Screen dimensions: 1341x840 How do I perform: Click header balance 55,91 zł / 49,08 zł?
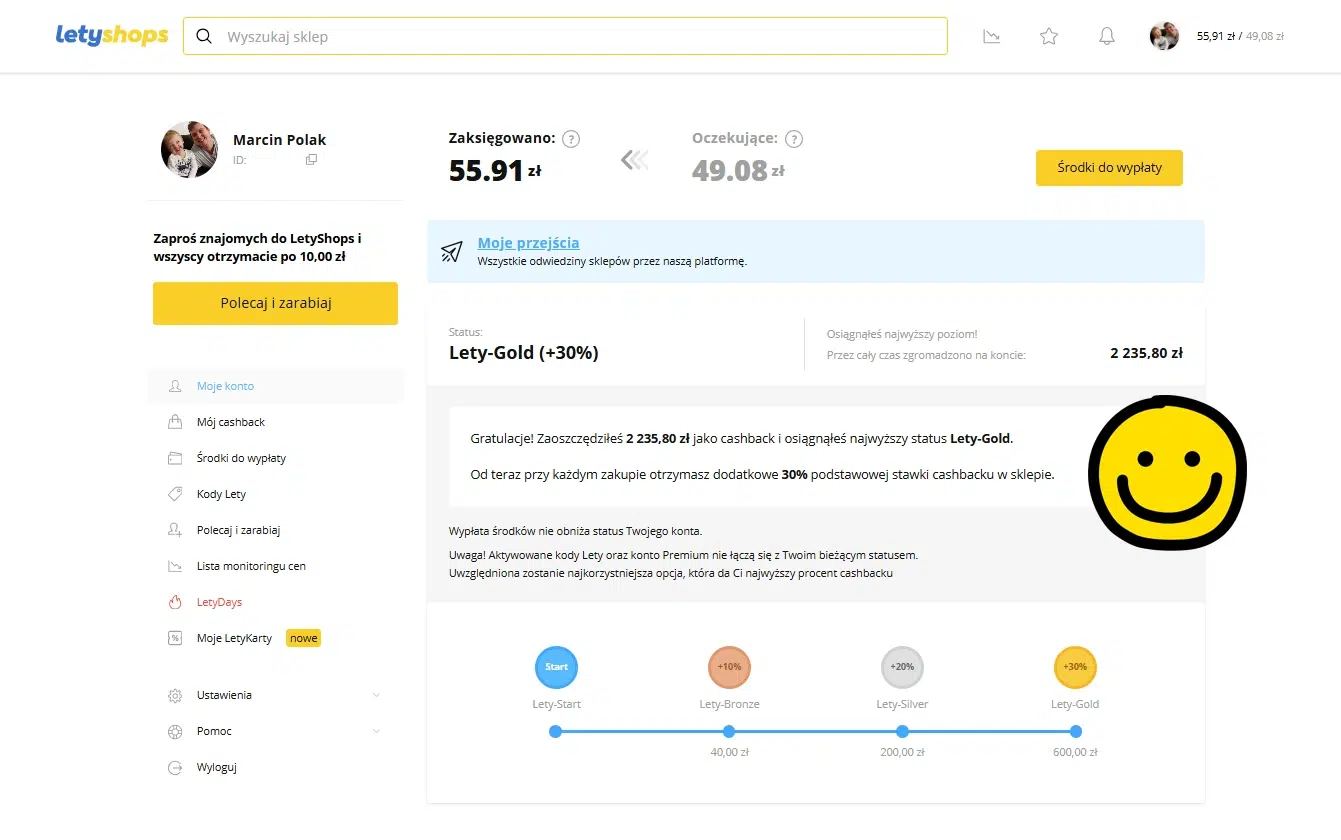tap(1240, 37)
